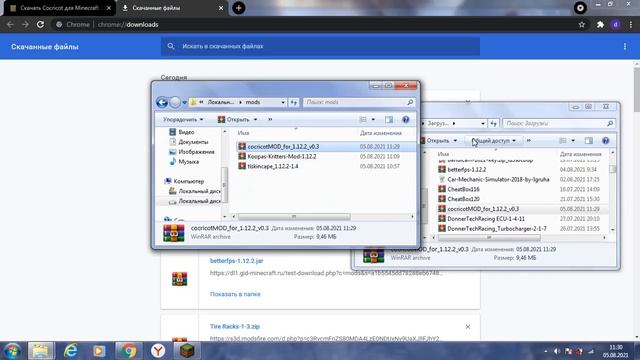
Task: Click the Chrome forward navigation arrow
Action: (x=25, y=24)
